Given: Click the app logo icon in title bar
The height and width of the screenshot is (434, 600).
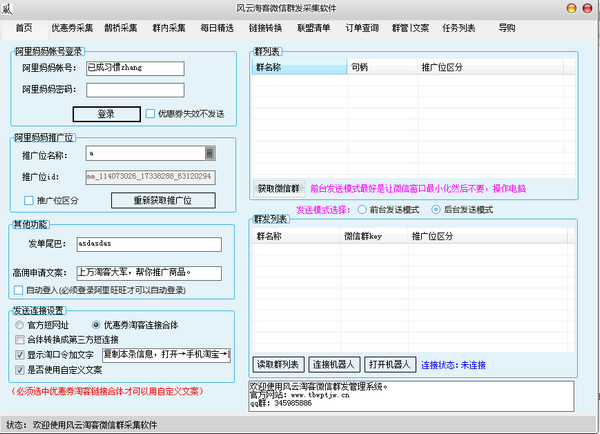Looking at the screenshot, I should tap(9, 8).
